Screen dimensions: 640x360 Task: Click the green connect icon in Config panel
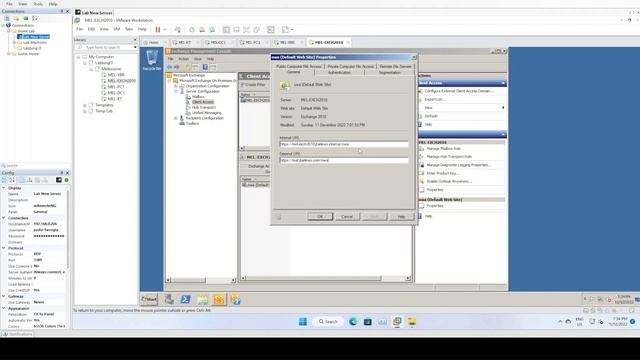67,180
